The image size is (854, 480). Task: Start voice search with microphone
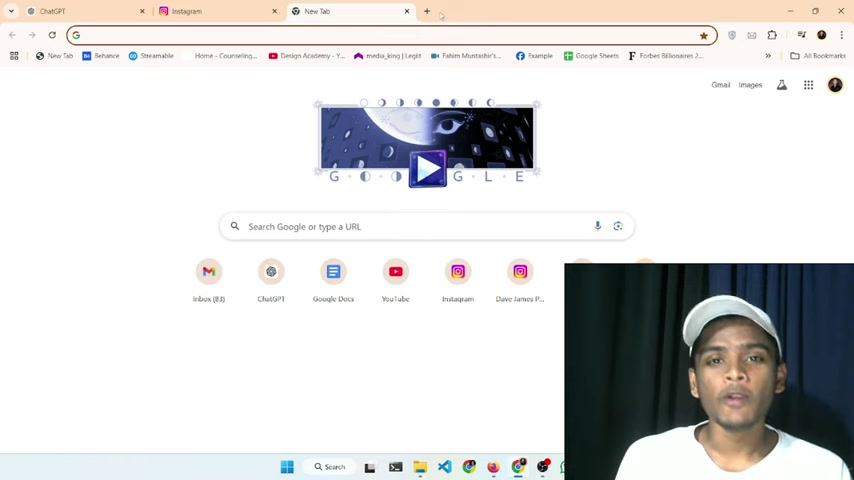pyautogui.click(x=597, y=226)
